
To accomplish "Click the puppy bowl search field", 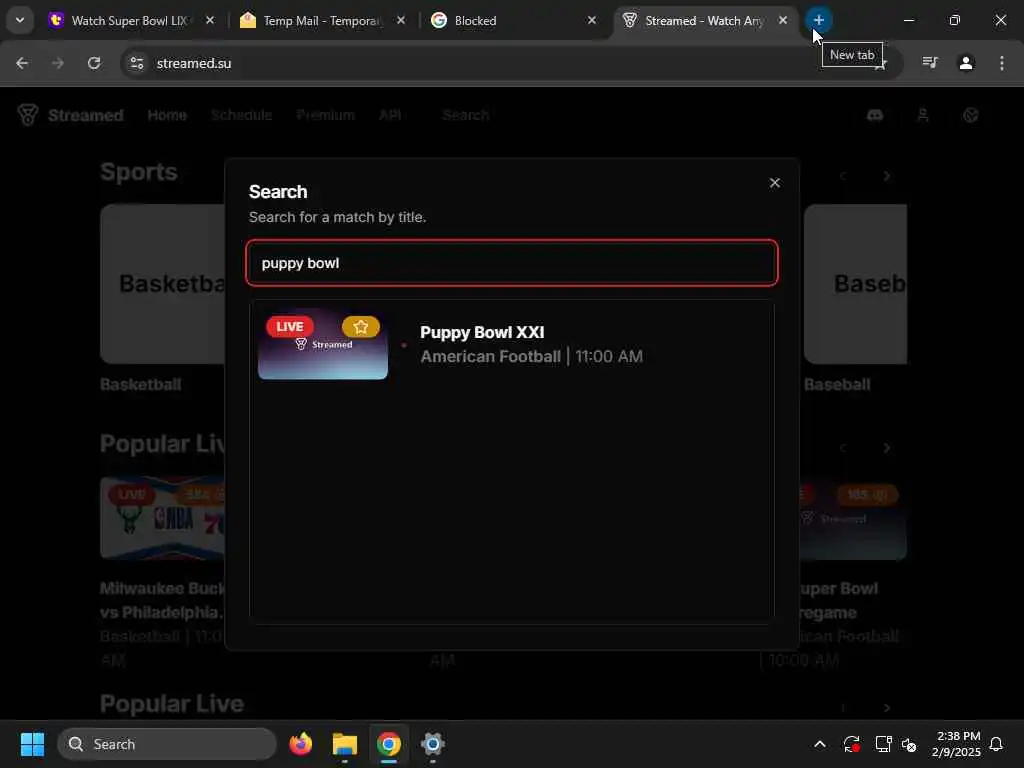I will click(x=512, y=263).
